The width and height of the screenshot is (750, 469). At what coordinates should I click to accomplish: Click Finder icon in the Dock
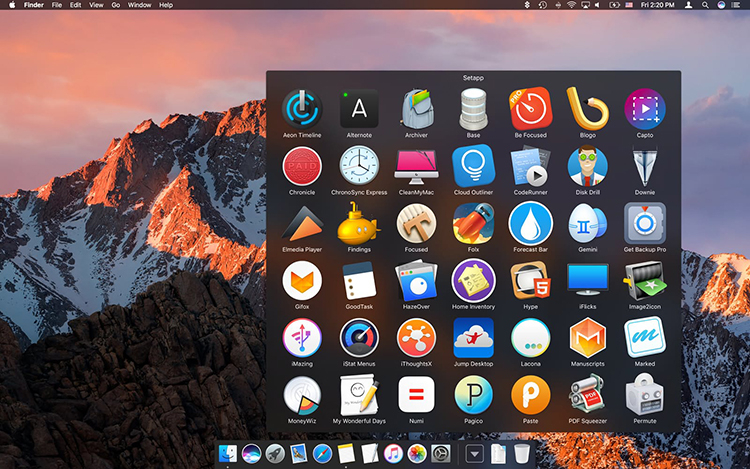[x=228, y=453]
